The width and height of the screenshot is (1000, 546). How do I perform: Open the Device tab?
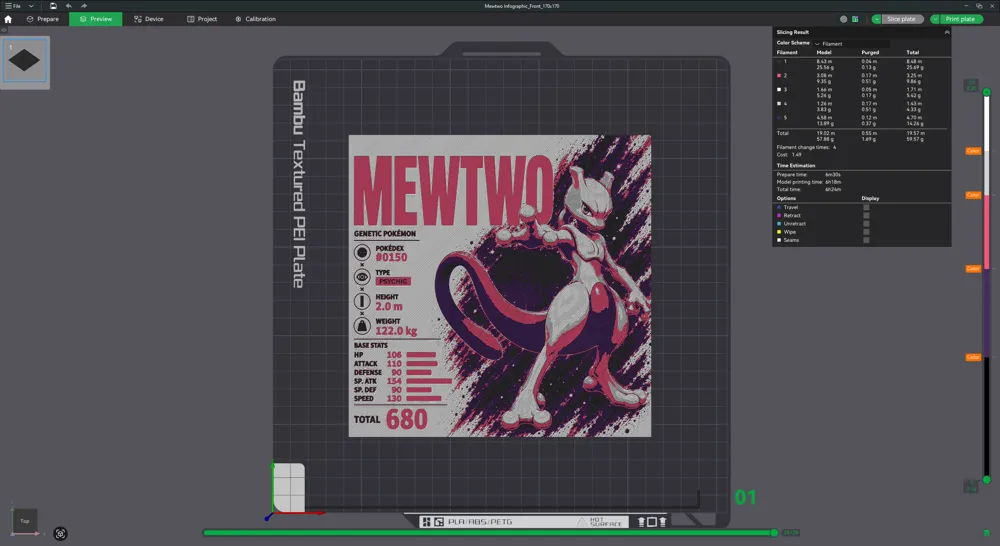149,19
